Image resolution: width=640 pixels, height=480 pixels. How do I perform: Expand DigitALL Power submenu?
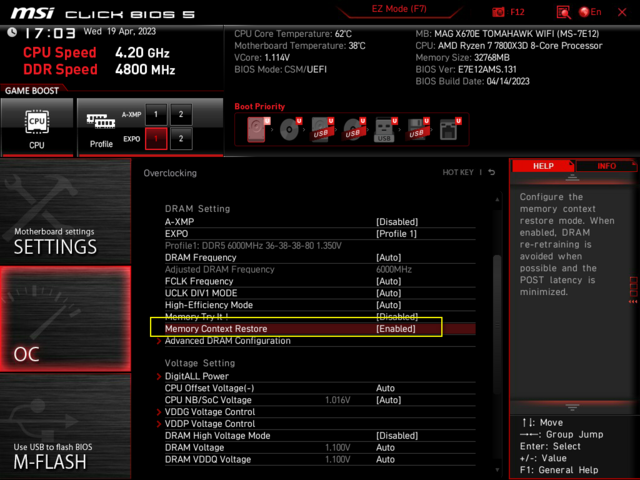196,376
